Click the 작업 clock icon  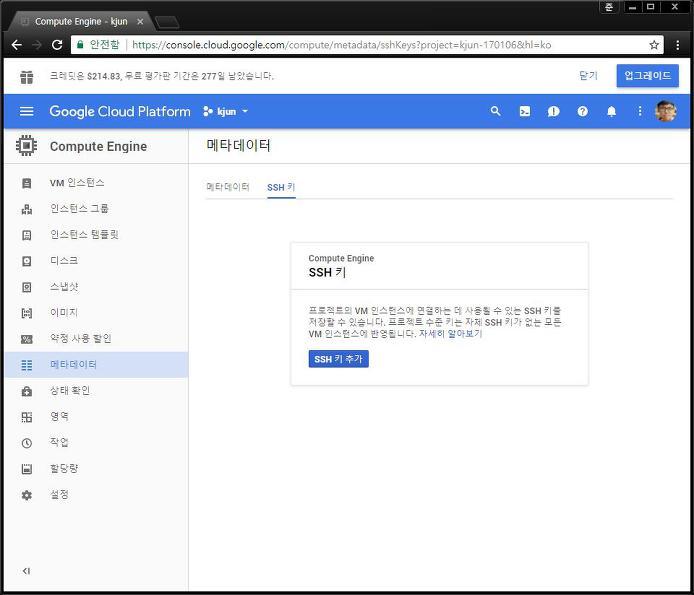(x=27, y=443)
